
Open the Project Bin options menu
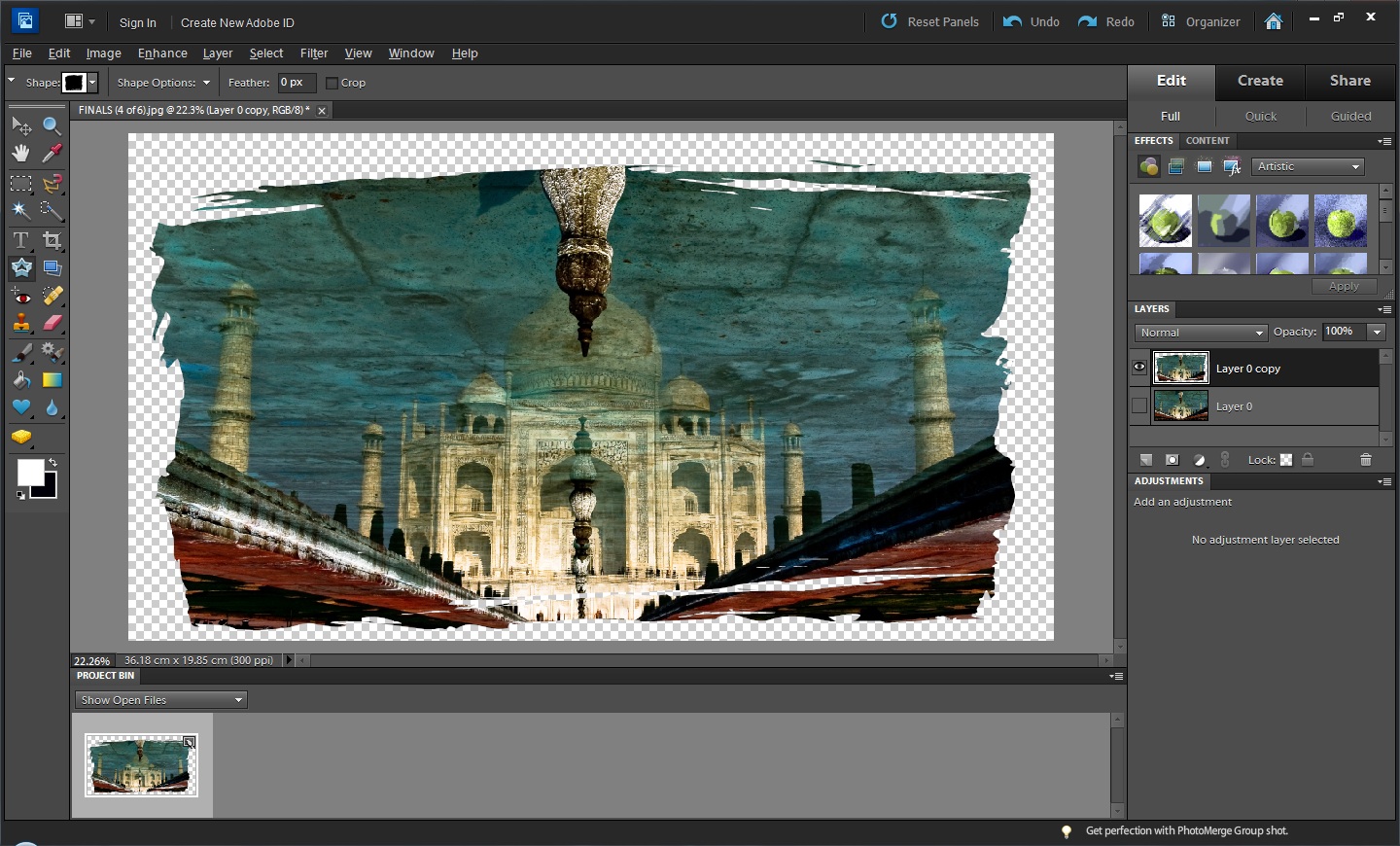tap(1116, 676)
